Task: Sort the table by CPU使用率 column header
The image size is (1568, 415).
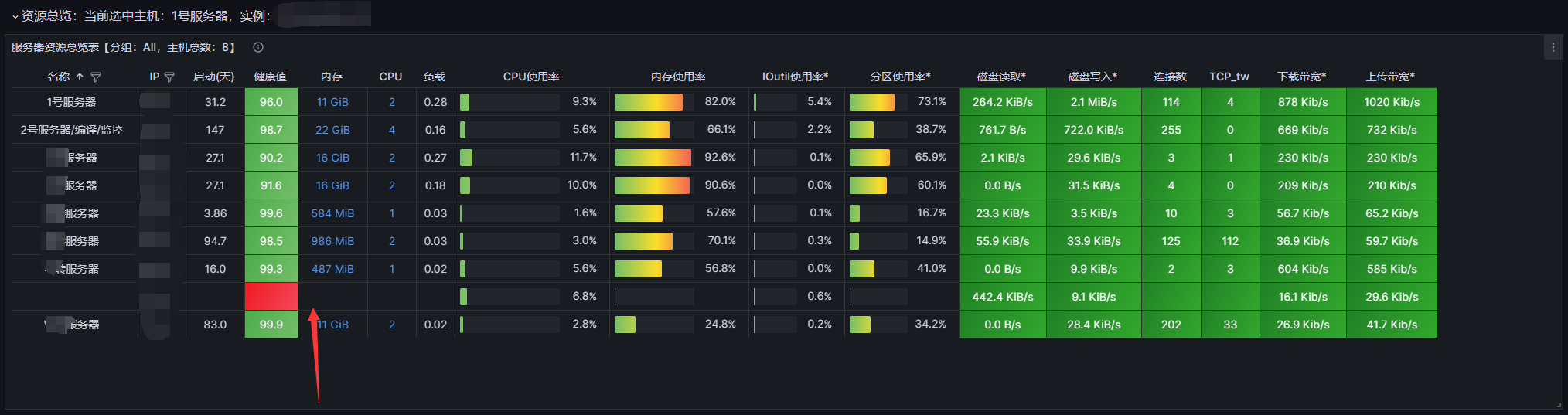Action: click(x=530, y=77)
